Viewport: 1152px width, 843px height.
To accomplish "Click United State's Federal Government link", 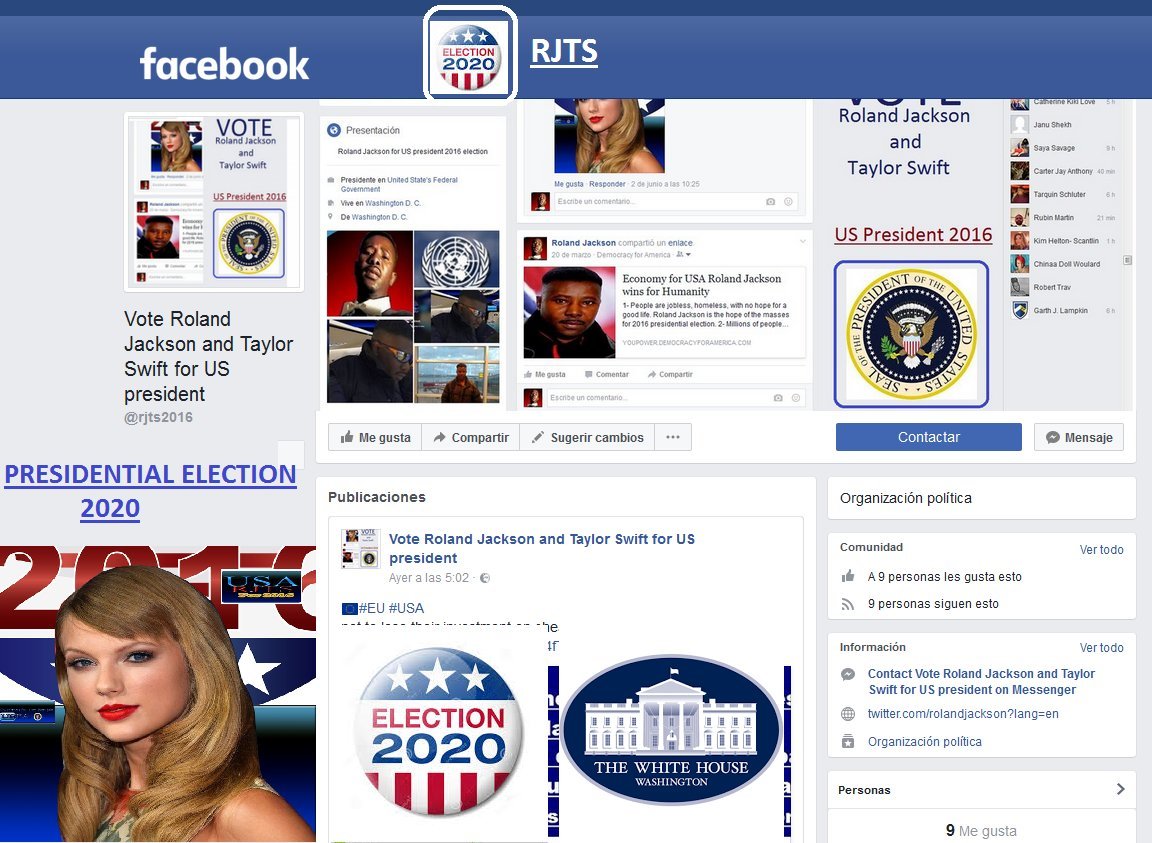I will click(399, 184).
